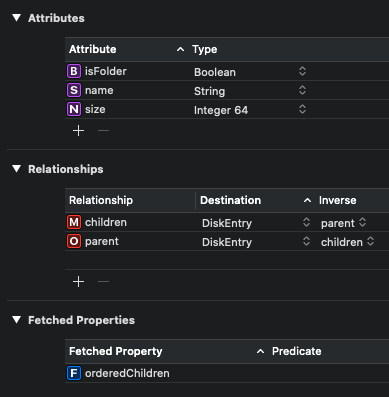Collapse the Fetched Properties section
The height and width of the screenshot is (397, 389).
16,320
